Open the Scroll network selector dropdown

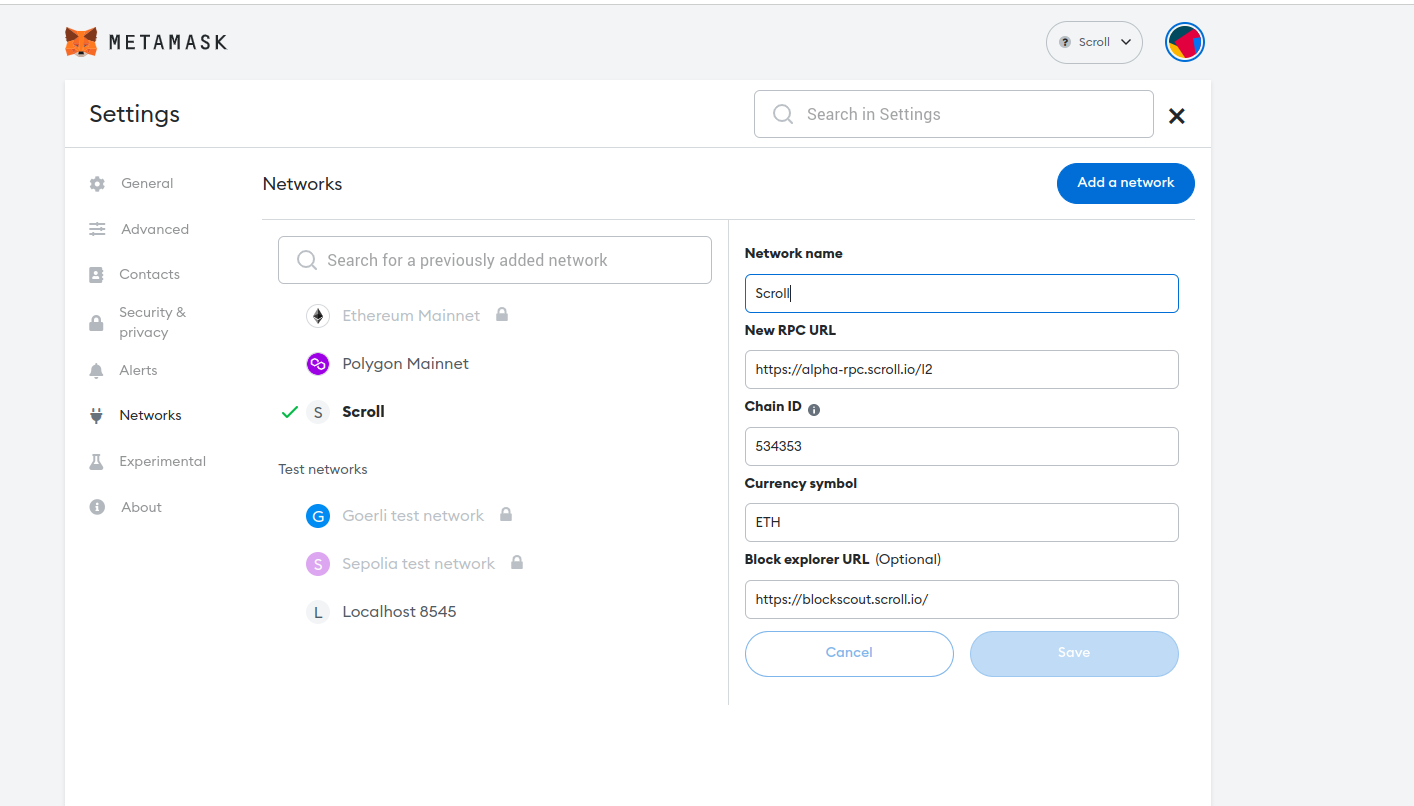(x=1094, y=42)
